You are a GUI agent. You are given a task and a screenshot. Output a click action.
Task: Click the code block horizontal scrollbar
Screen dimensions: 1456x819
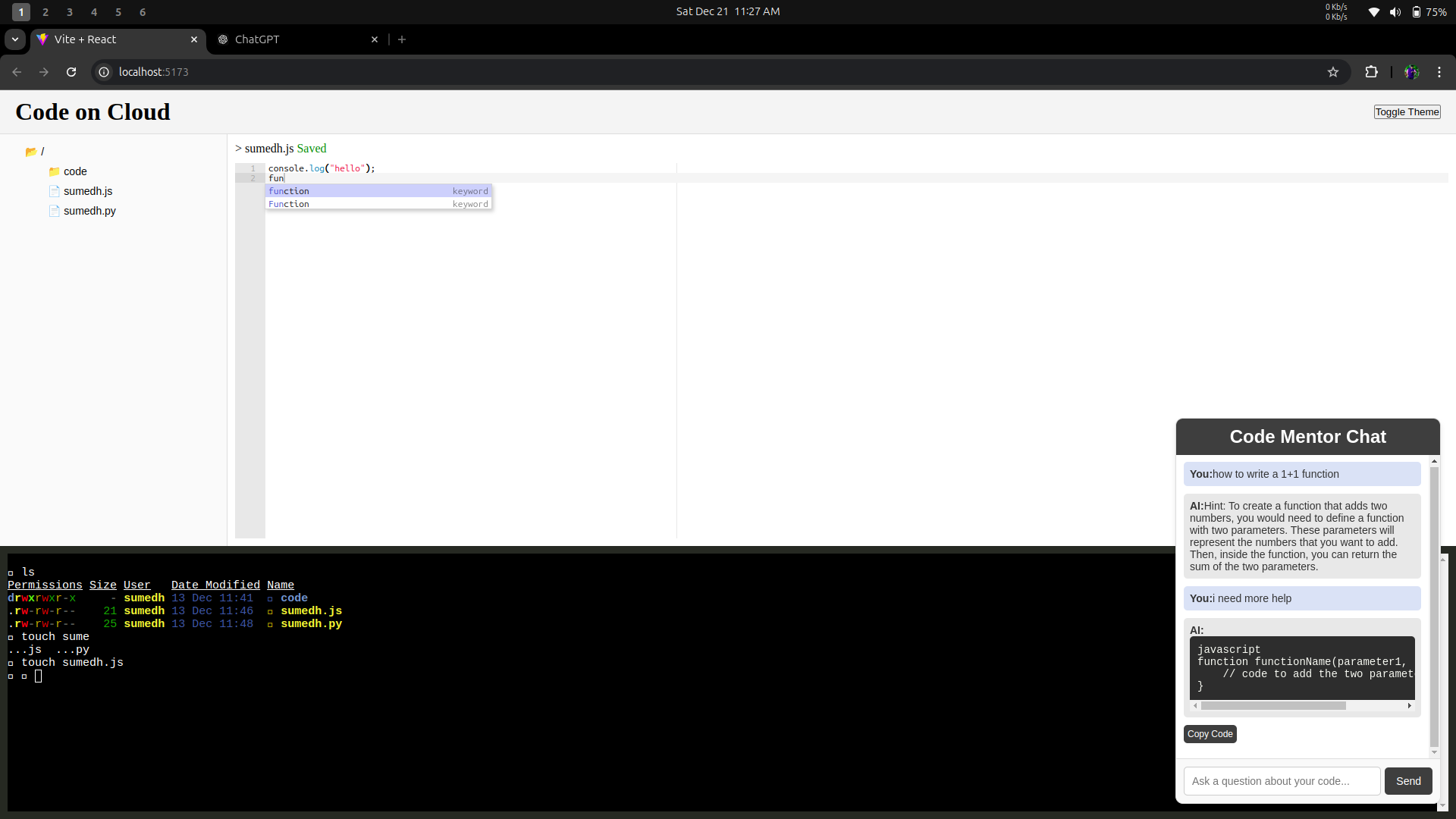(x=1272, y=706)
